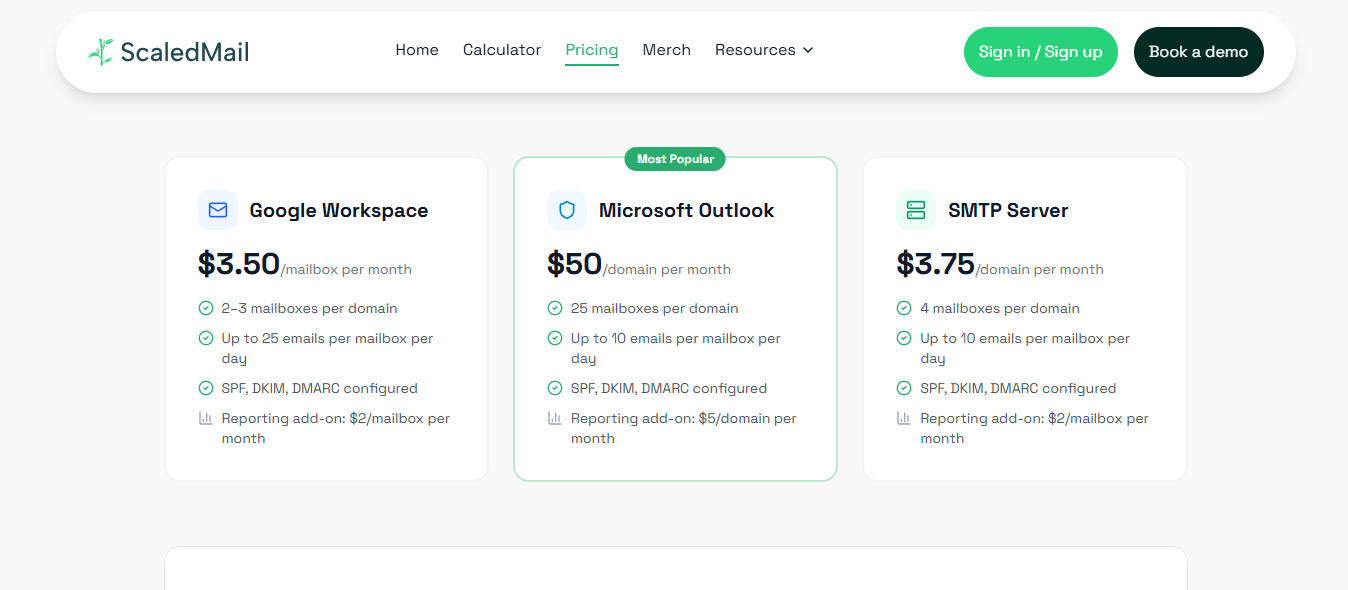Screen dimensions: 1348x590
Task: Click 'Reporting add-on: $5/domain per month' text
Action: (x=684, y=428)
